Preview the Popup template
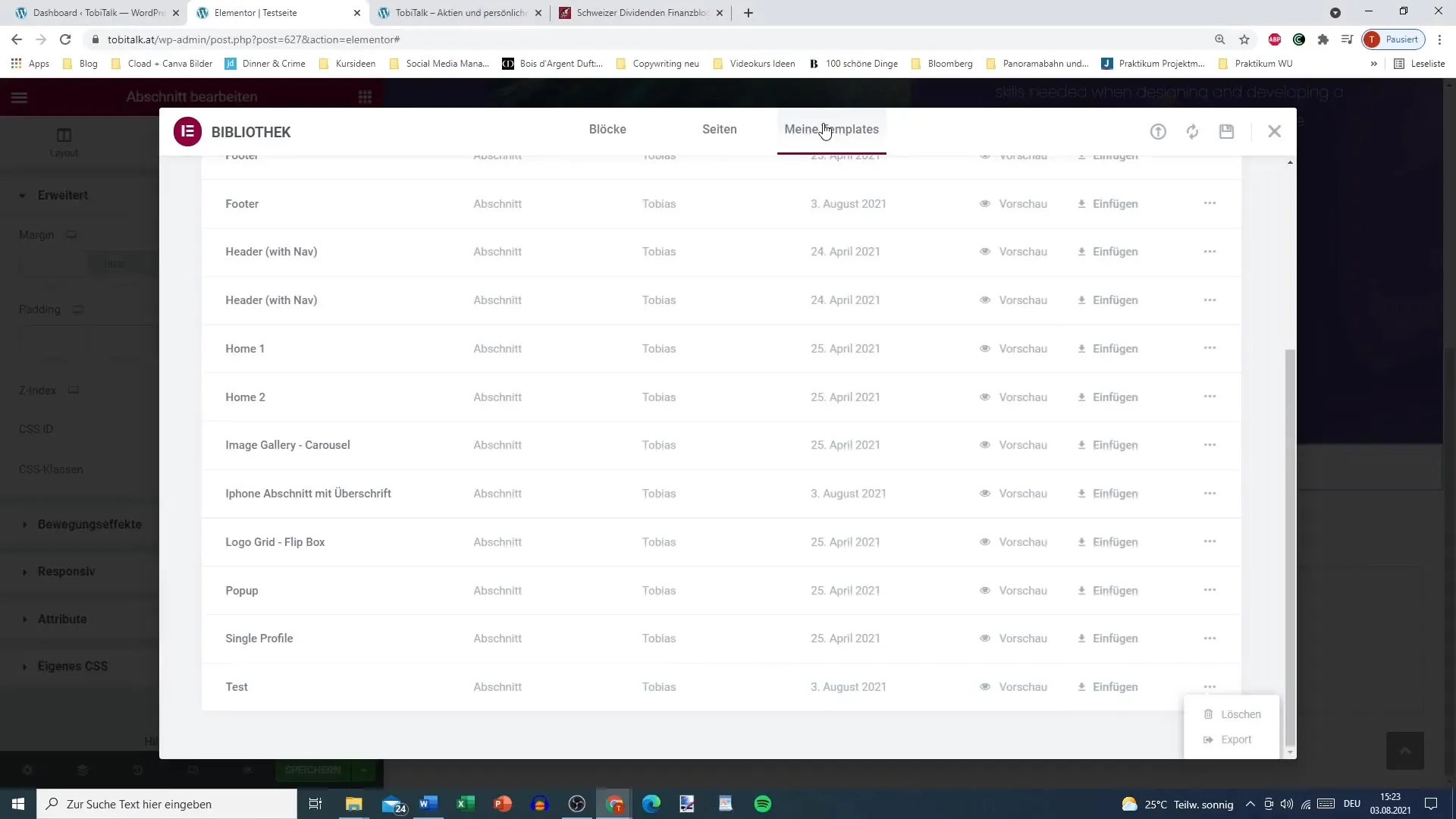This screenshot has height=819, width=1456. click(x=1013, y=591)
